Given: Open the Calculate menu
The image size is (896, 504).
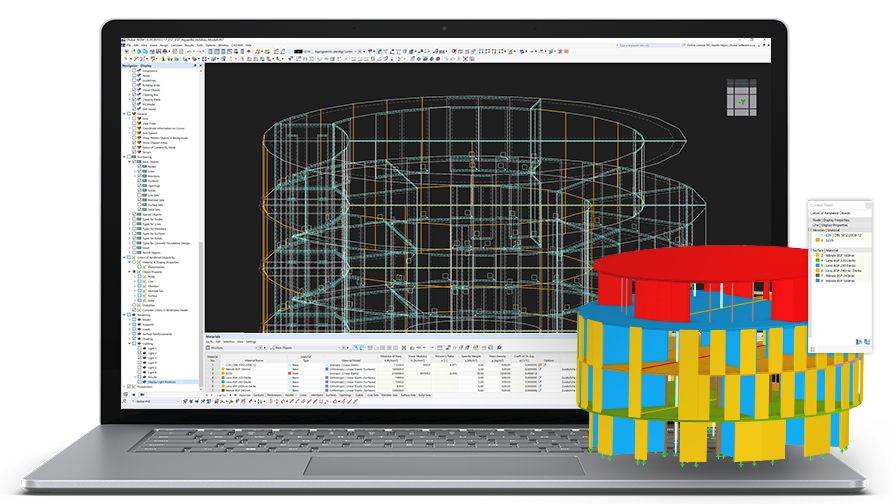Looking at the screenshot, I should pyautogui.click(x=177, y=45).
